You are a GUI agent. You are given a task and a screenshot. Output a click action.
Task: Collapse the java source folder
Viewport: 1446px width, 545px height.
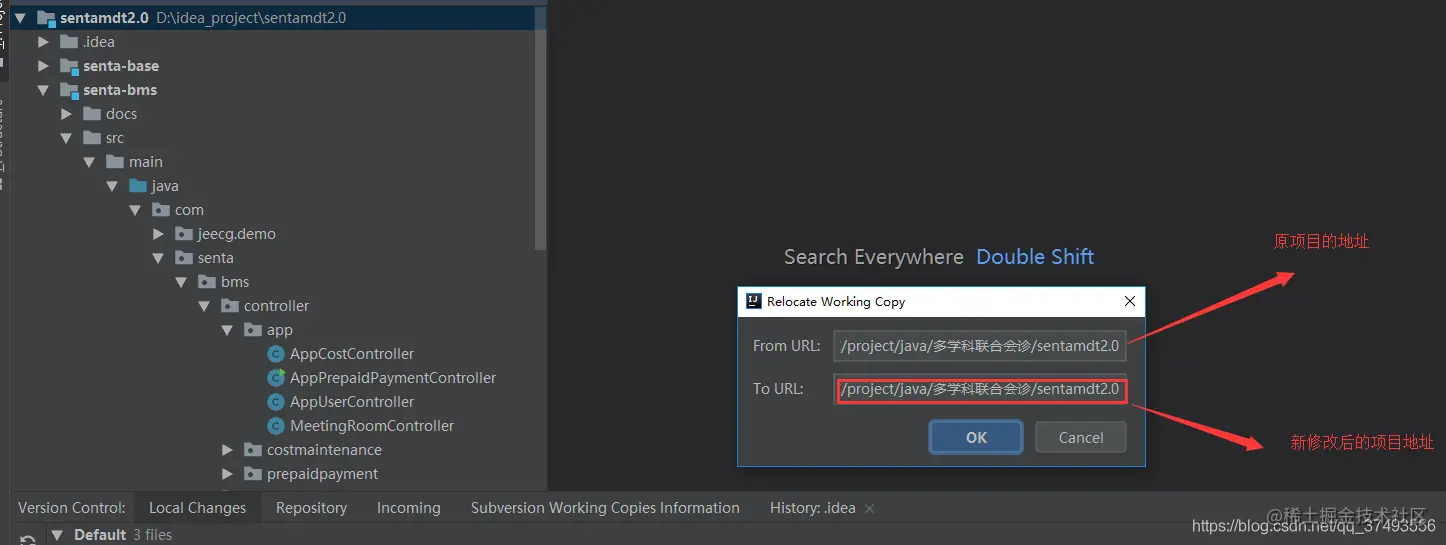click(x=112, y=186)
